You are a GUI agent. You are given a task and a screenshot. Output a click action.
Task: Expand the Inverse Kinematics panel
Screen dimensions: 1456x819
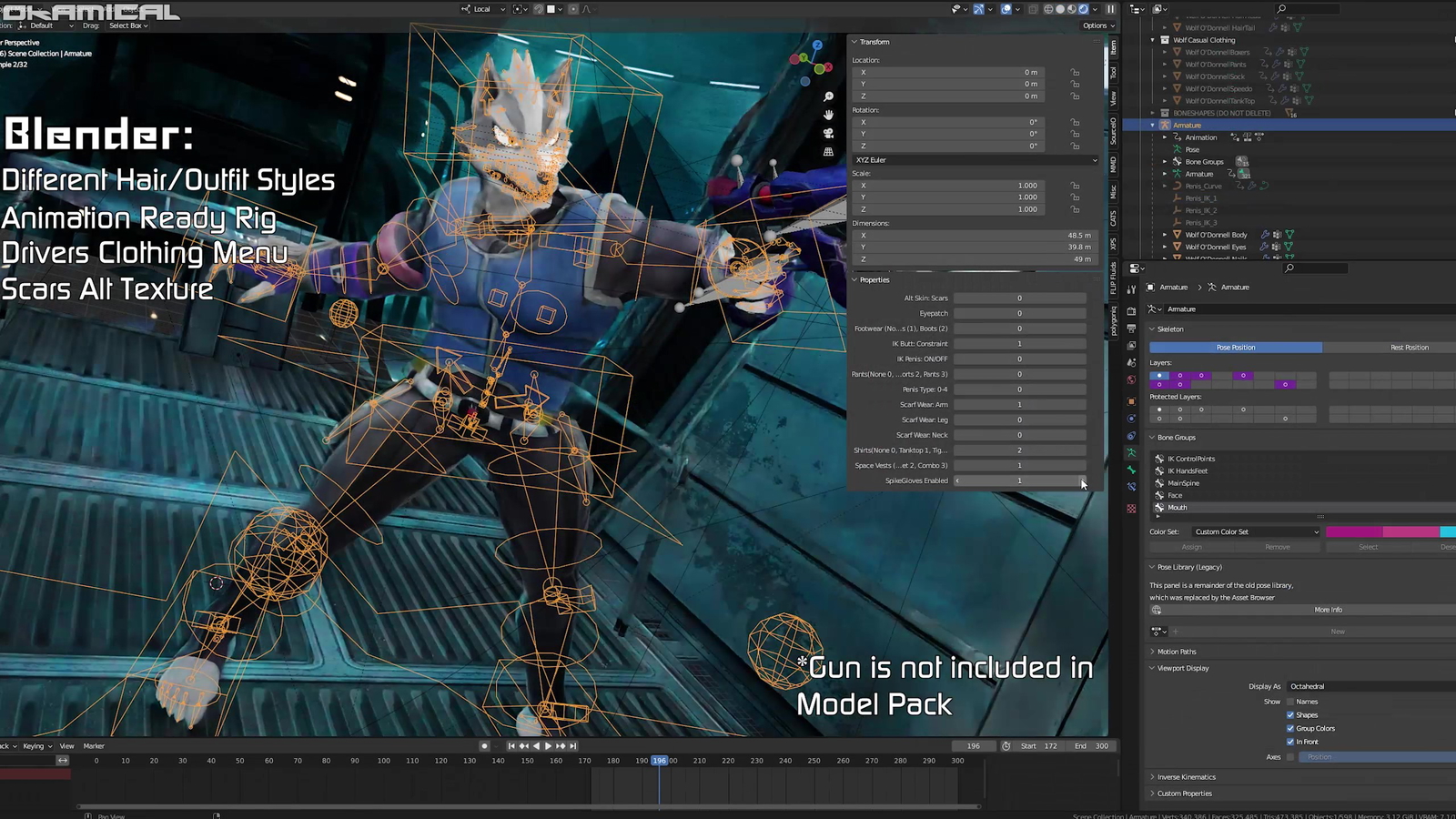(x=1186, y=777)
